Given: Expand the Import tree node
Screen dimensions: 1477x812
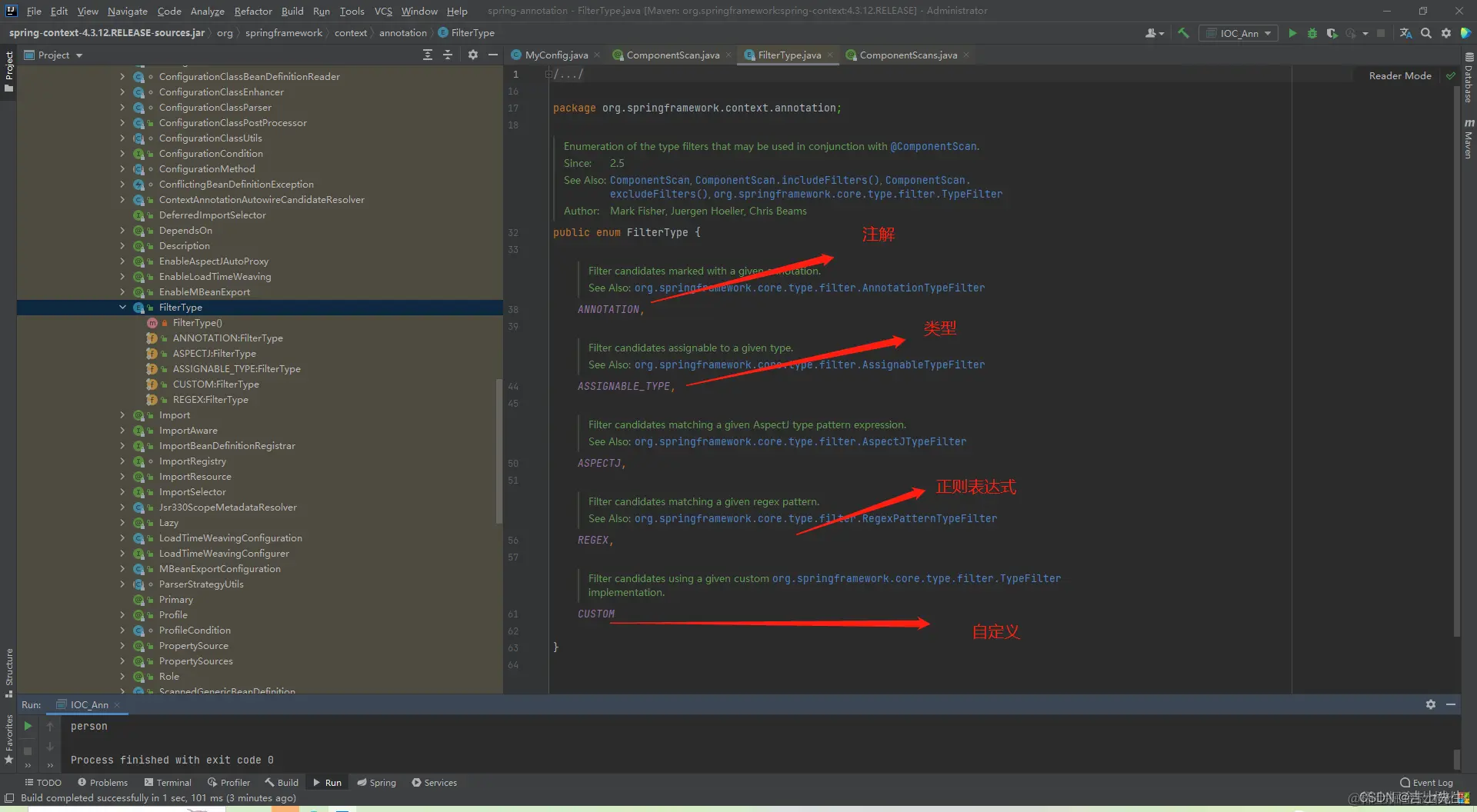Looking at the screenshot, I should pos(122,414).
